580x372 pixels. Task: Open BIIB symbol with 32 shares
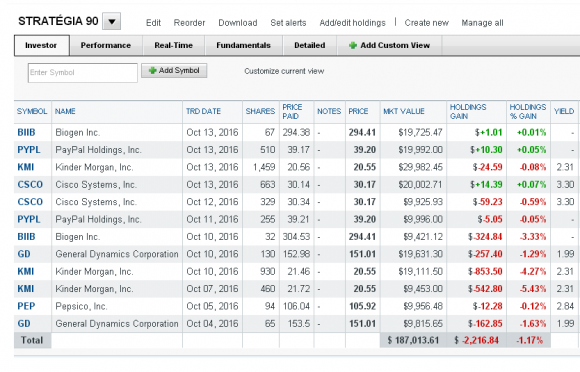pyautogui.click(x=26, y=237)
